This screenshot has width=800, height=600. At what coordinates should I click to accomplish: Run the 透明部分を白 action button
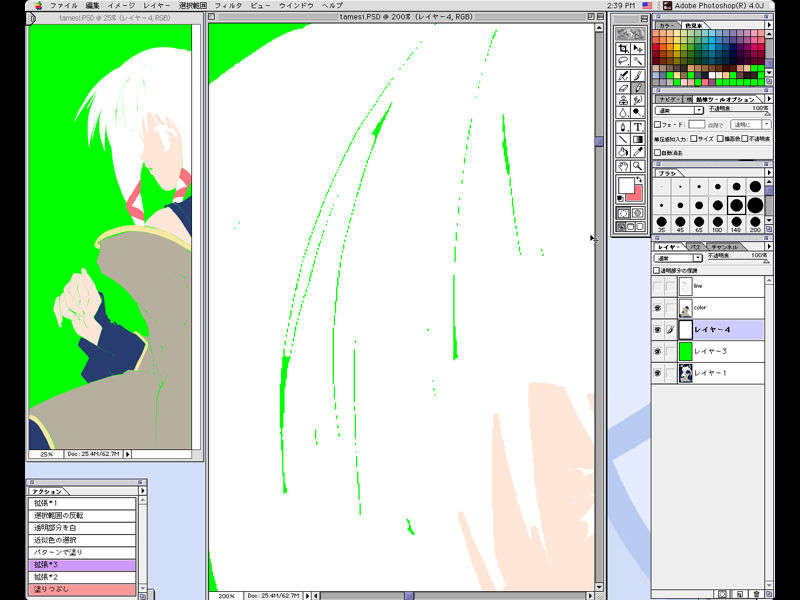pyautogui.click(x=82, y=528)
